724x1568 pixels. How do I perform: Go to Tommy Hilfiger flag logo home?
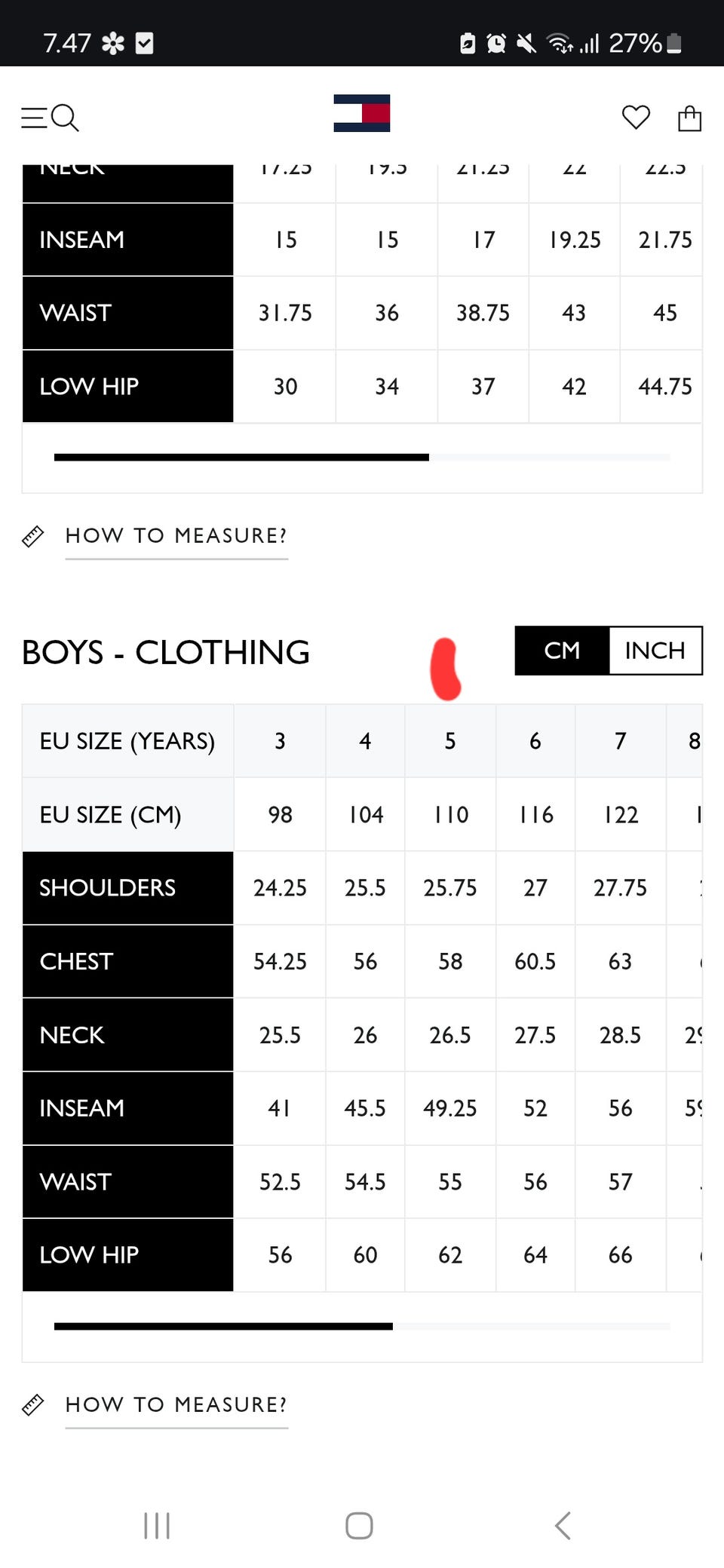(362, 113)
